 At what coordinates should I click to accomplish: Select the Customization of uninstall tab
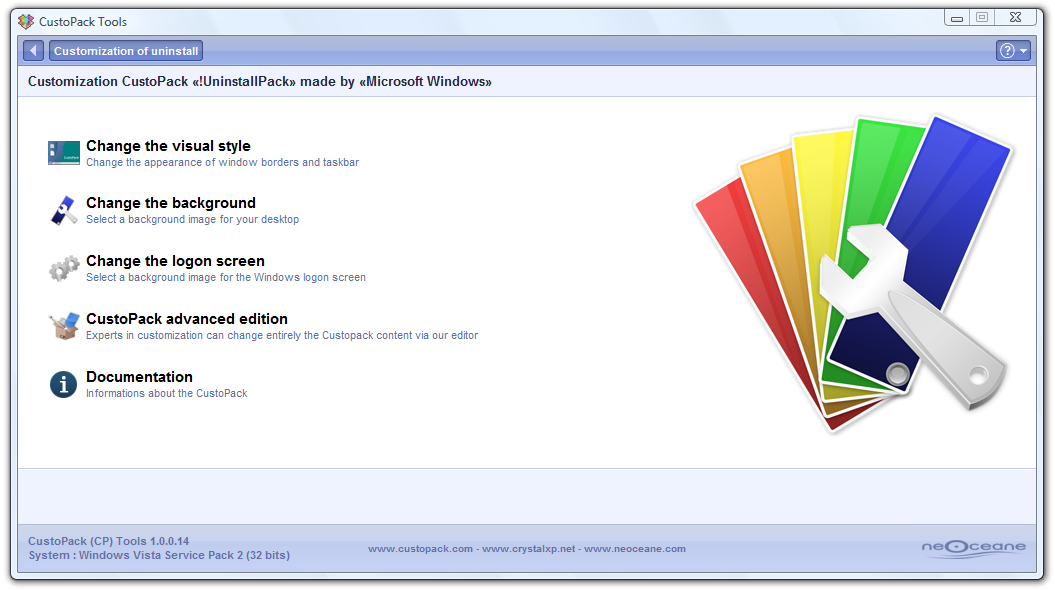[126, 50]
